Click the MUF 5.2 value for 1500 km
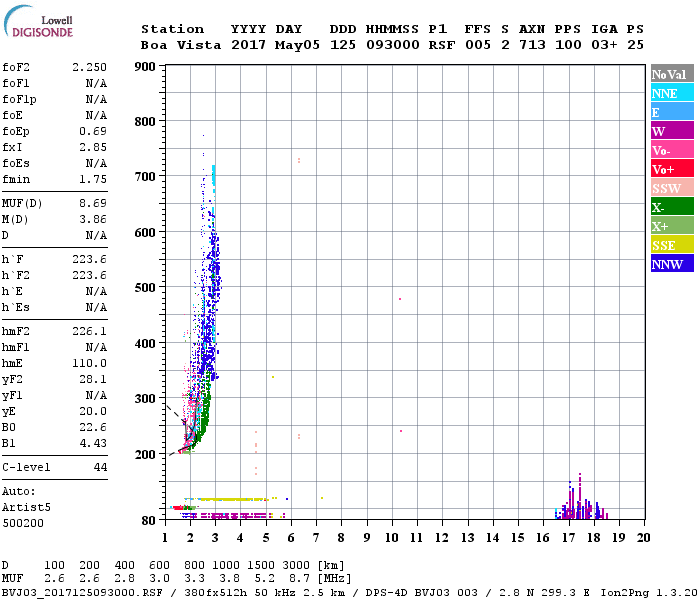Viewport: 700px width, 600px height. (264, 579)
